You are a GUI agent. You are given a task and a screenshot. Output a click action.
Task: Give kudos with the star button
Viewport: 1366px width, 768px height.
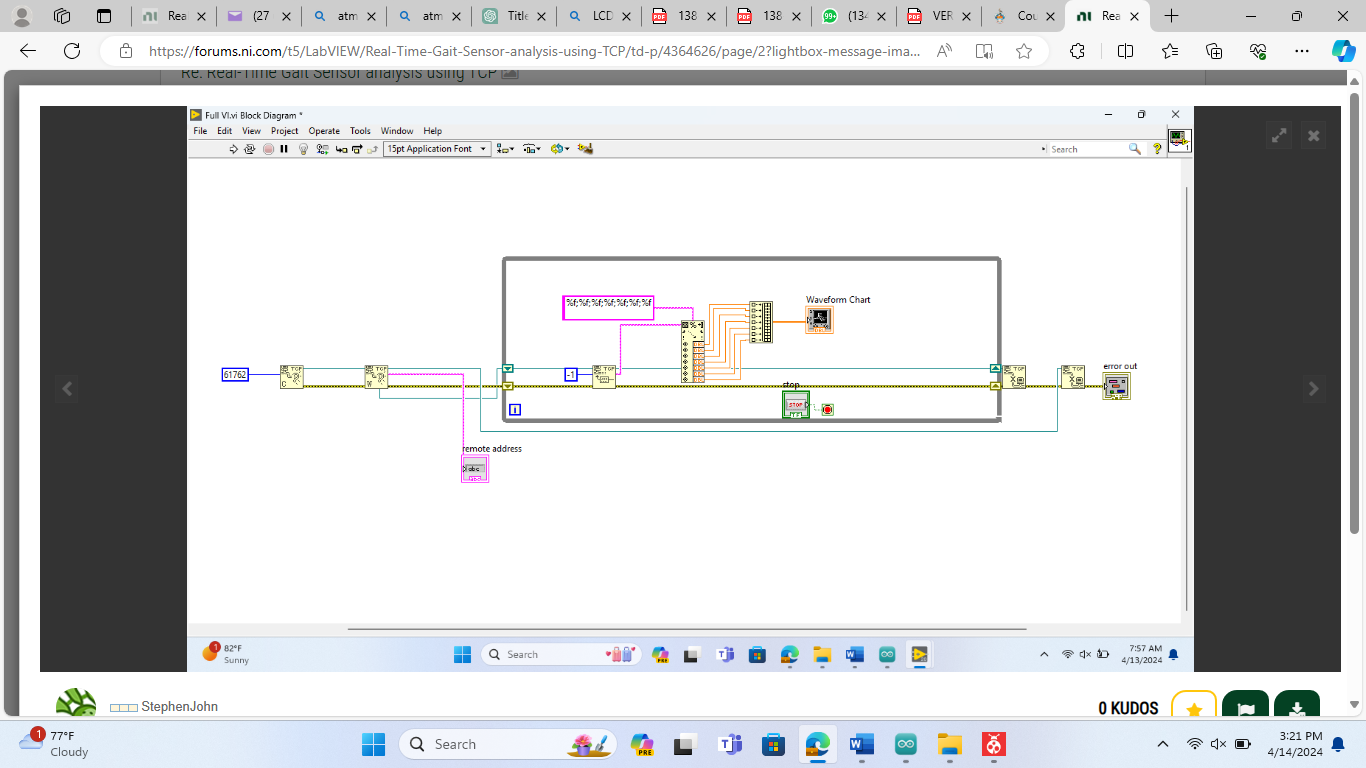point(1193,708)
